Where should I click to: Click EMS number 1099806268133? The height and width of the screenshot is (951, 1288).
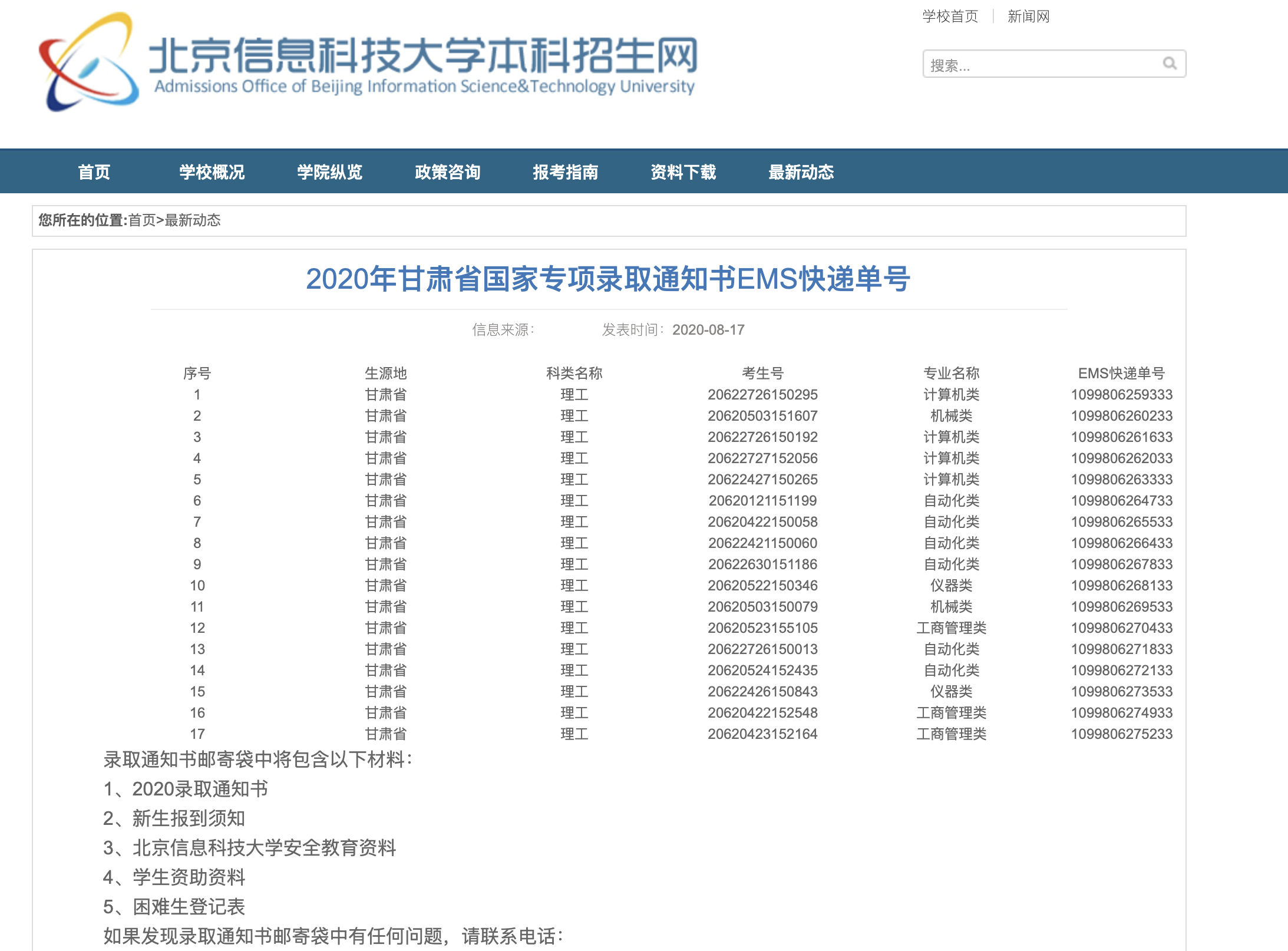point(1122,585)
